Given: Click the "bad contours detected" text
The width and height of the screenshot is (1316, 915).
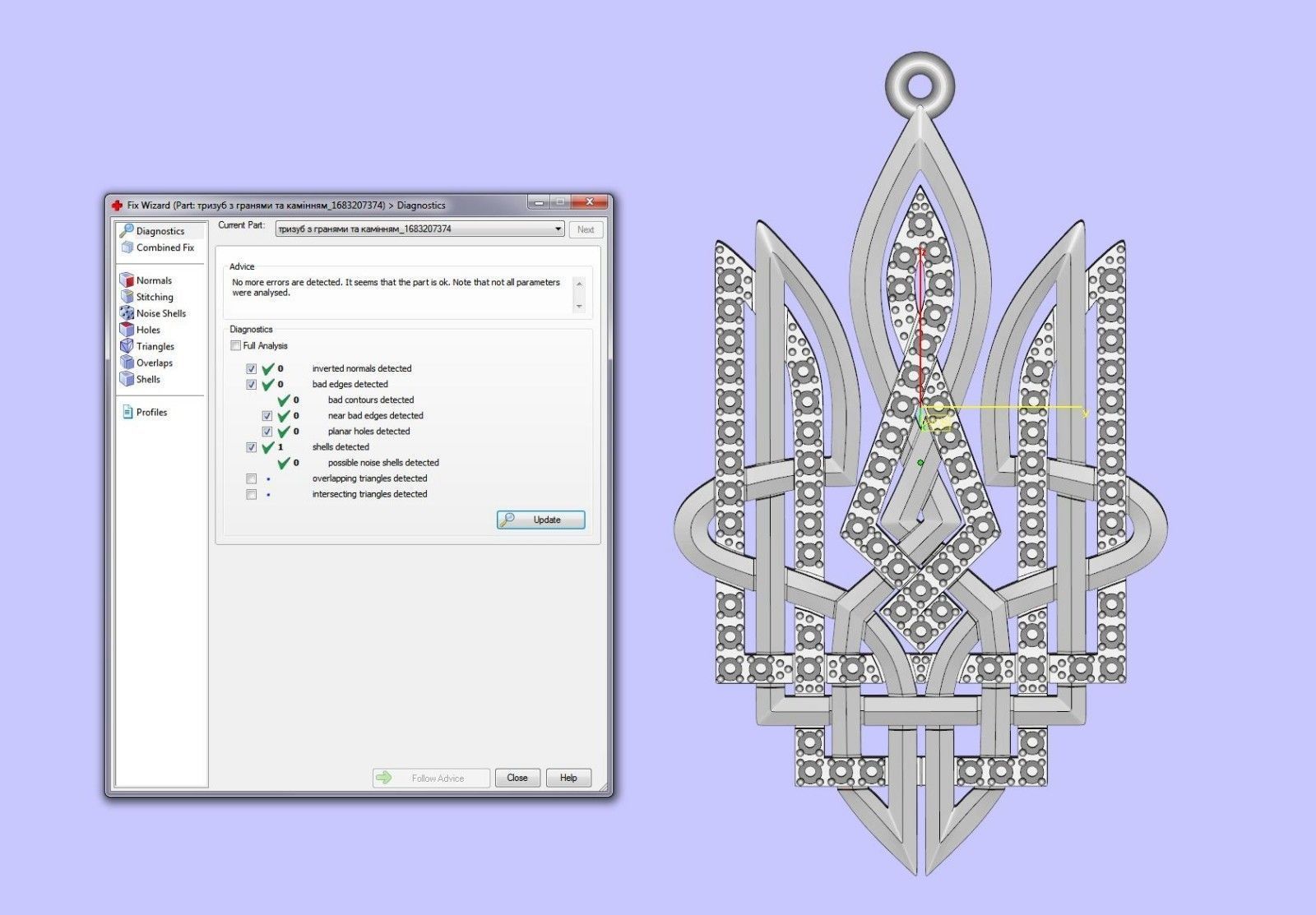Looking at the screenshot, I should pos(371,400).
